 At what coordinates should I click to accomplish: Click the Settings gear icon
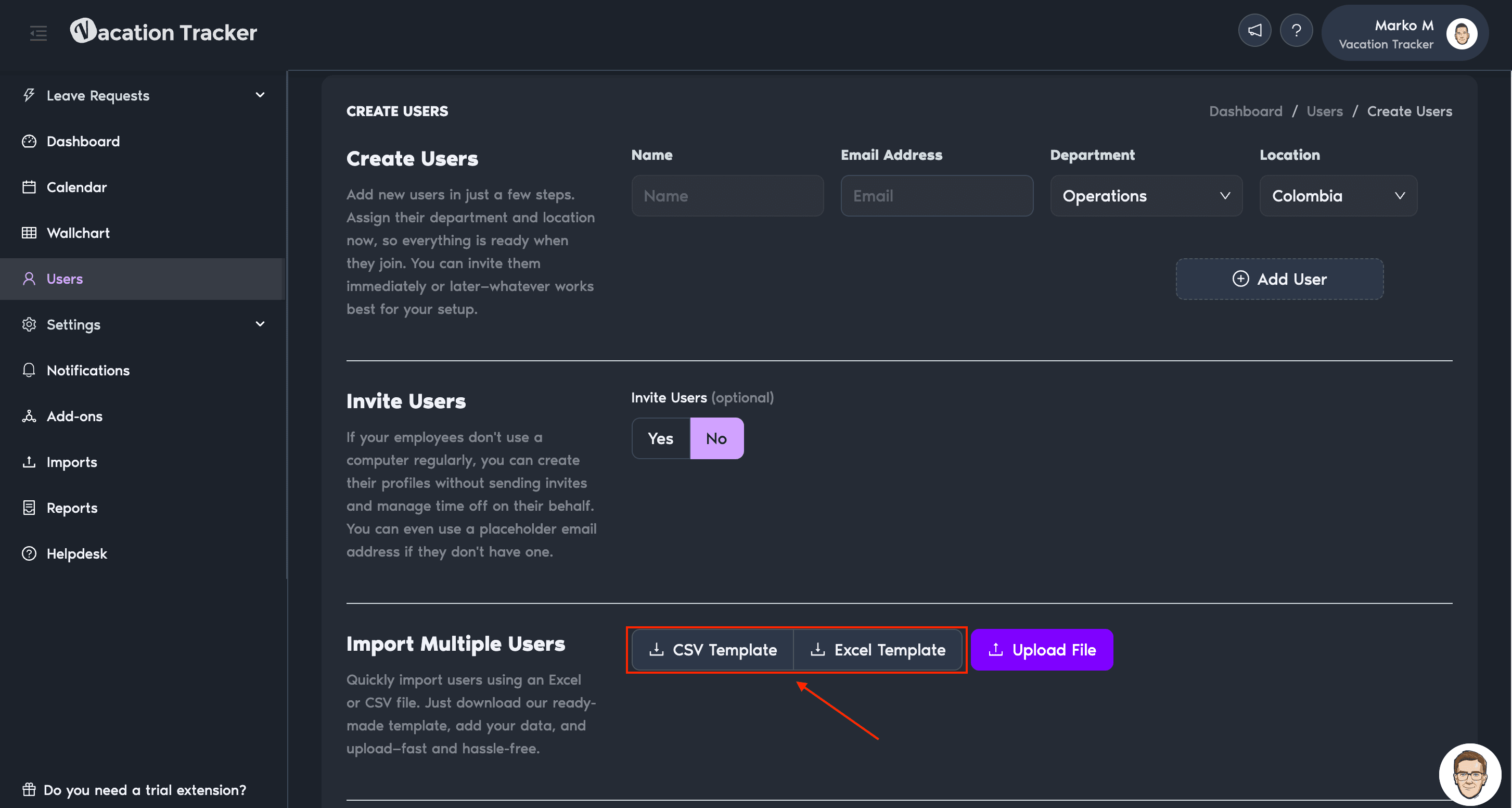[29, 324]
